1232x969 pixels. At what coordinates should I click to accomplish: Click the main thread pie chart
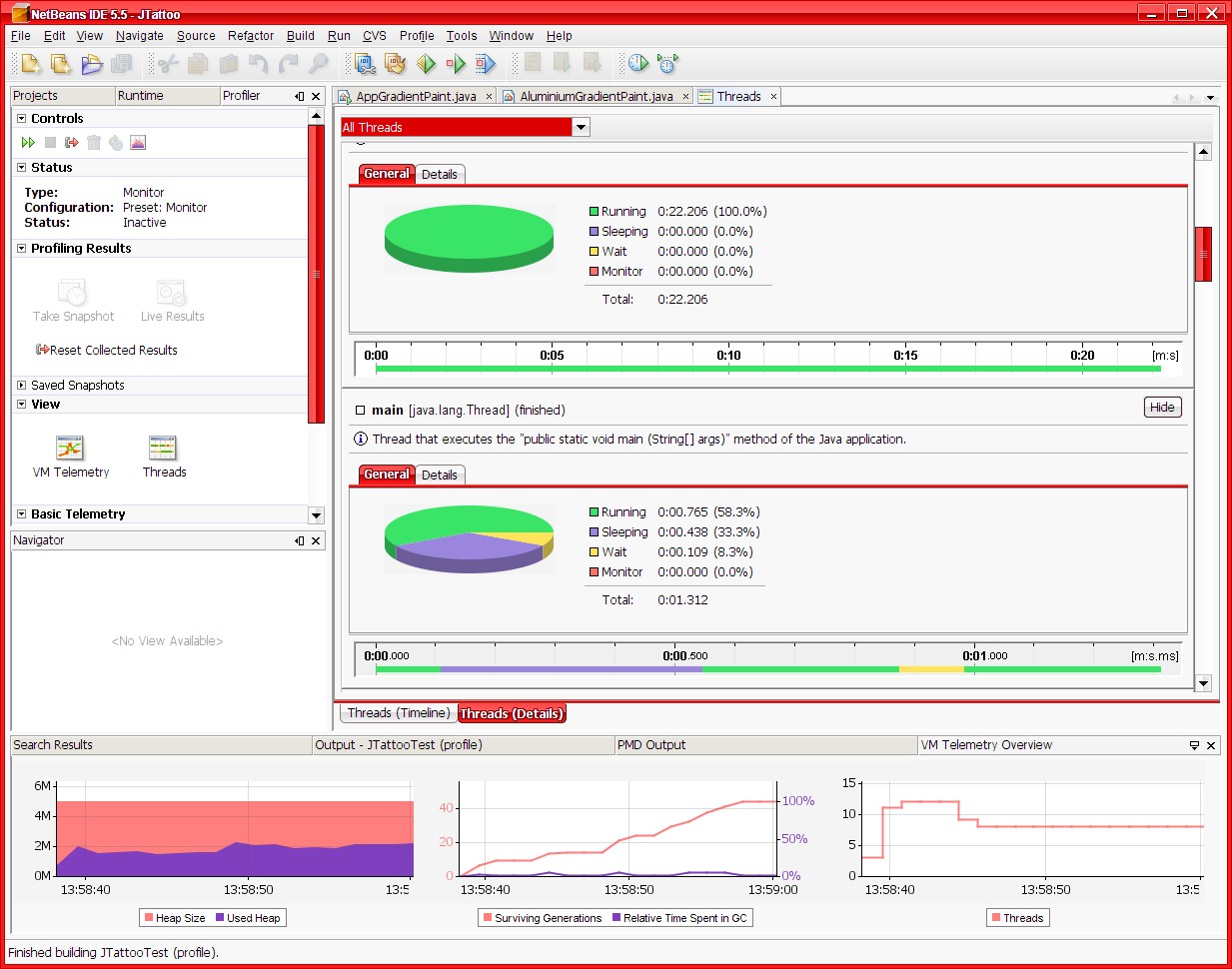(469, 538)
